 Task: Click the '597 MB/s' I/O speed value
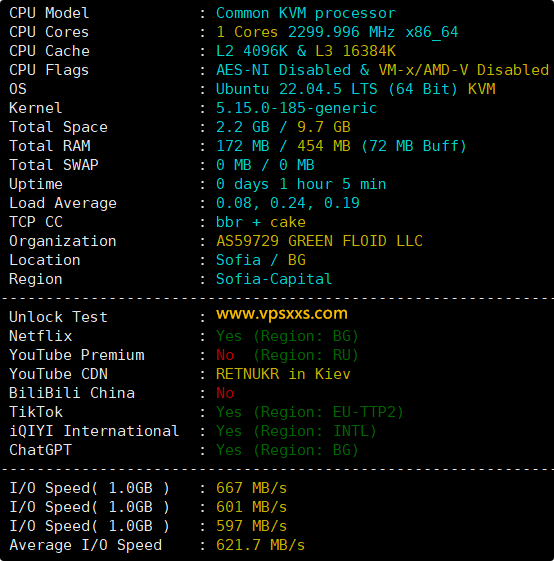click(252, 526)
